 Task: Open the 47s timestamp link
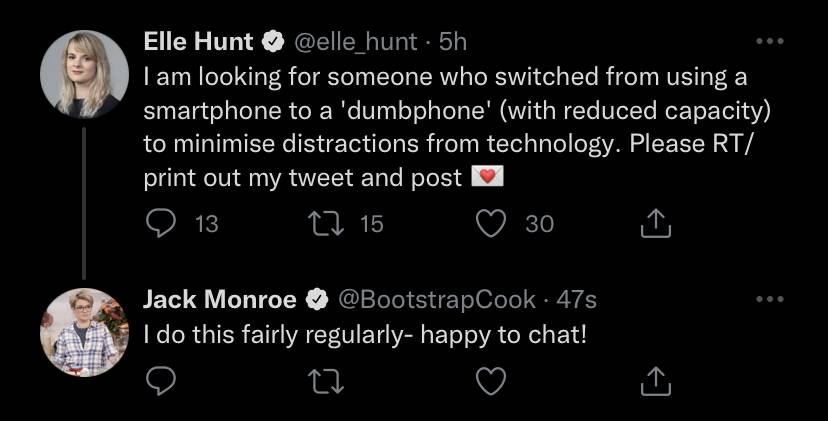577,301
